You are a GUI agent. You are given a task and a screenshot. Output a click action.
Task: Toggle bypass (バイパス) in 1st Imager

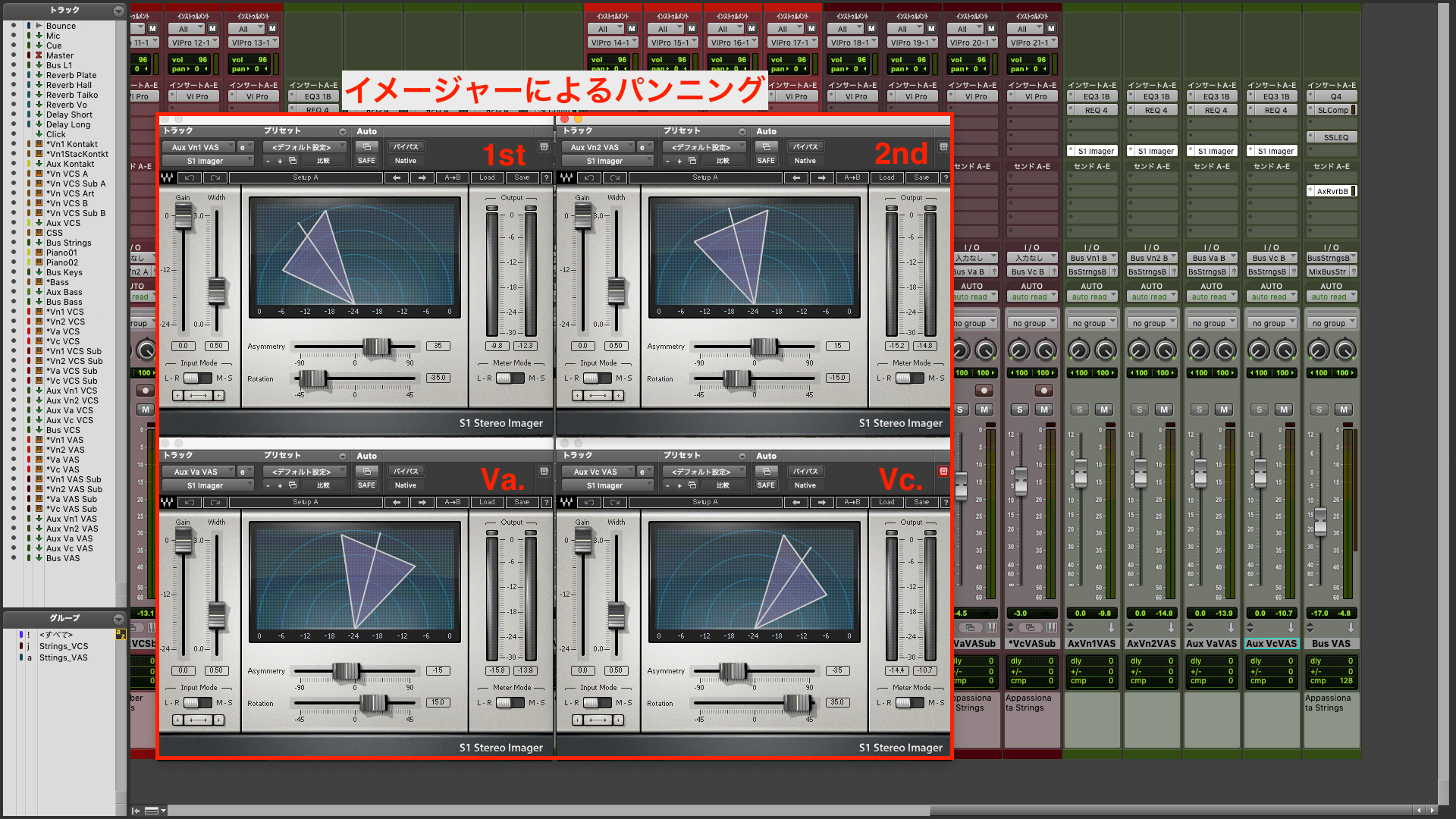(x=406, y=147)
